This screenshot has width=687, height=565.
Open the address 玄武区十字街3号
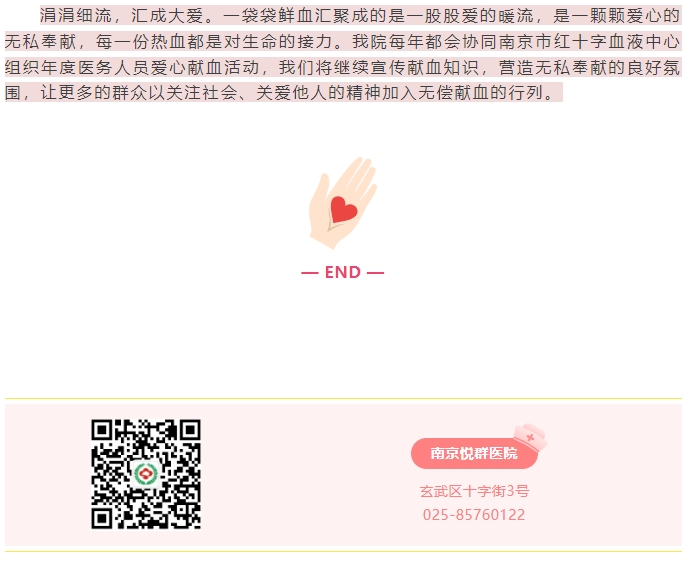(474, 491)
